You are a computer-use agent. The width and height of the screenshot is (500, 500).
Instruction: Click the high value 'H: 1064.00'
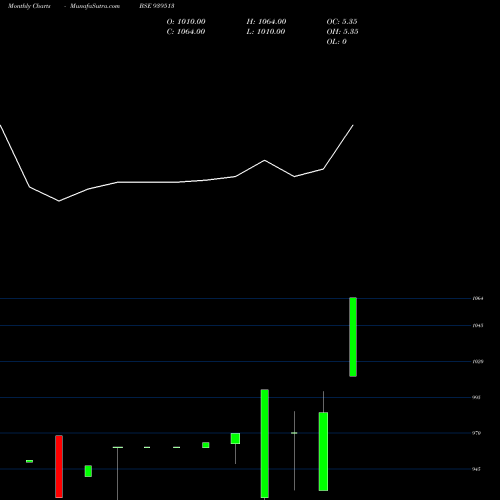click(266, 22)
